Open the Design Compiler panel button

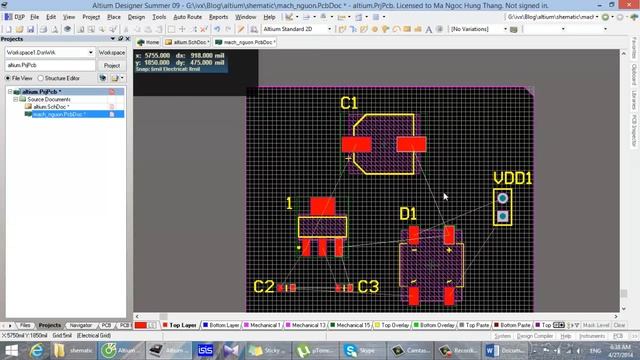pos(535,336)
